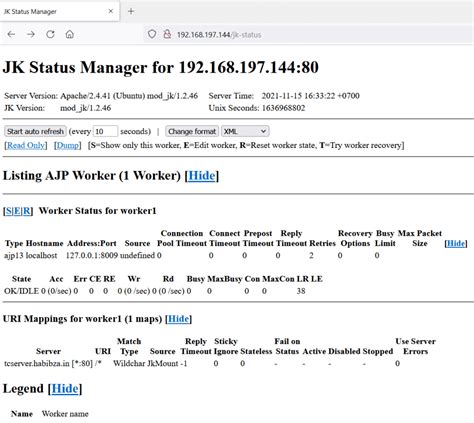Edit the refresh interval seconds field
Image resolution: width=474 pixels, height=423 pixels.
(x=105, y=131)
